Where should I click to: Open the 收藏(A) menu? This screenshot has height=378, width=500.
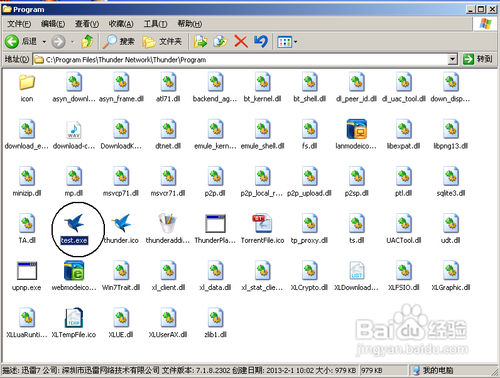pos(121,24)
